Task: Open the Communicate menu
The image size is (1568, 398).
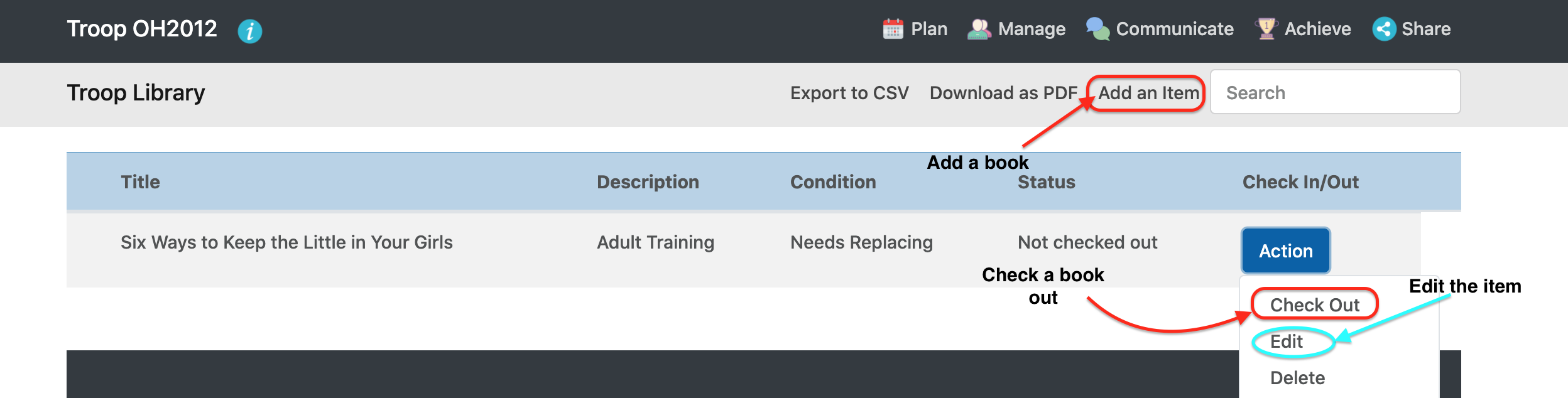Action: [x=1175, y=29]
